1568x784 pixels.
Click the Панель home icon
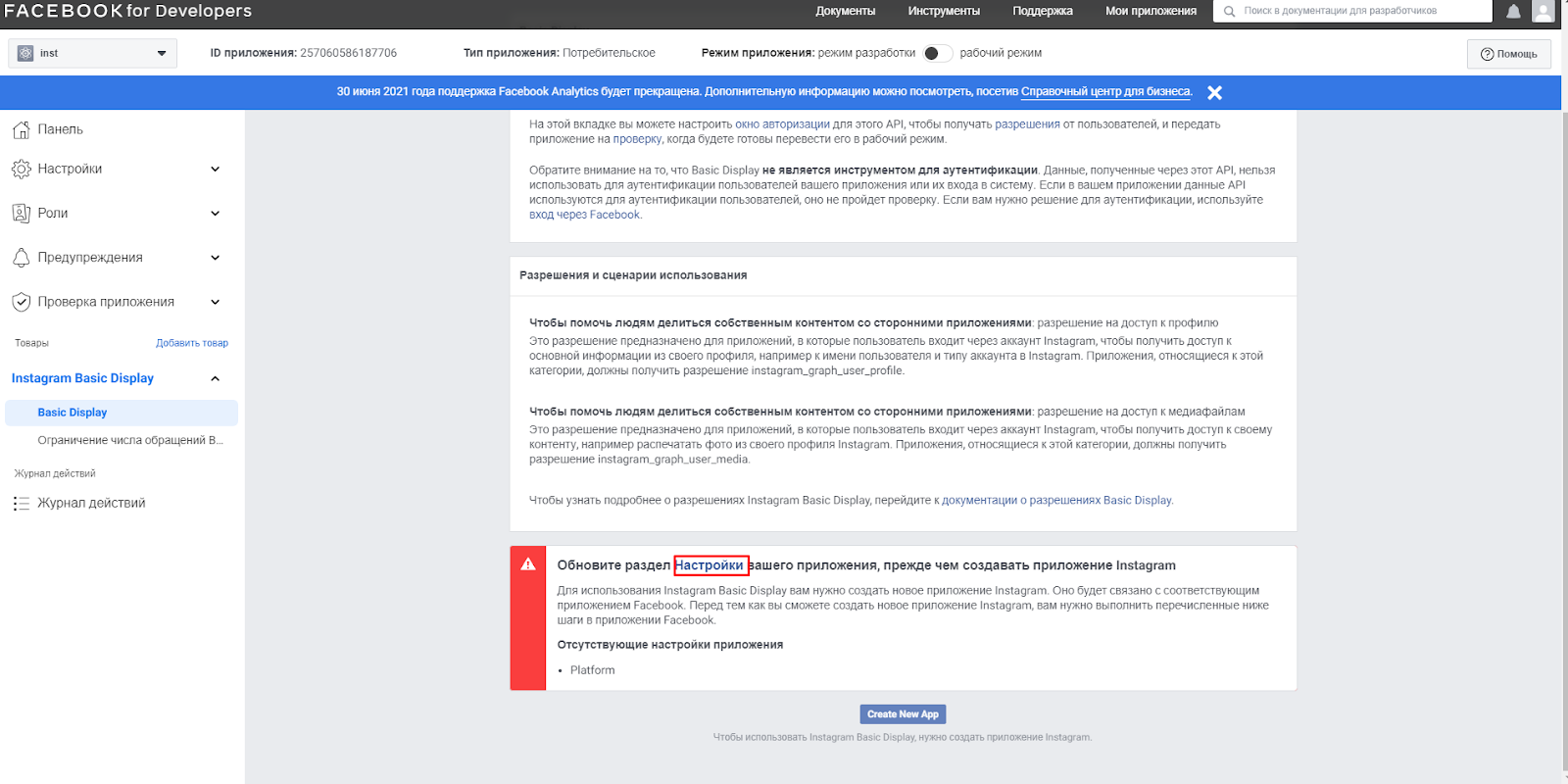[x=21, y=129]
